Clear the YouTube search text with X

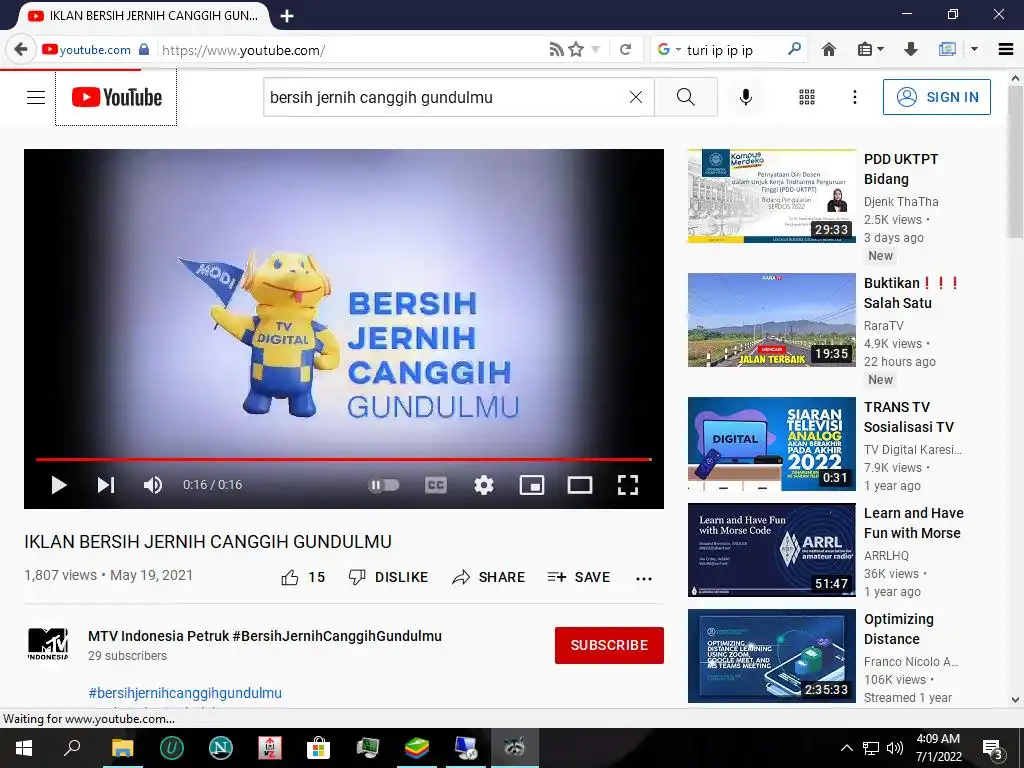tap(635, 97)
